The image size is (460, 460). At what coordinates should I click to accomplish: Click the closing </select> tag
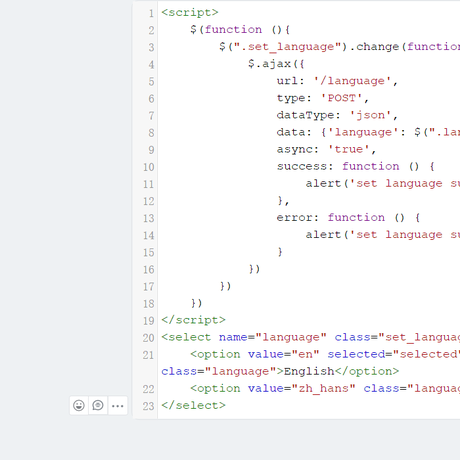pos(193,406)
